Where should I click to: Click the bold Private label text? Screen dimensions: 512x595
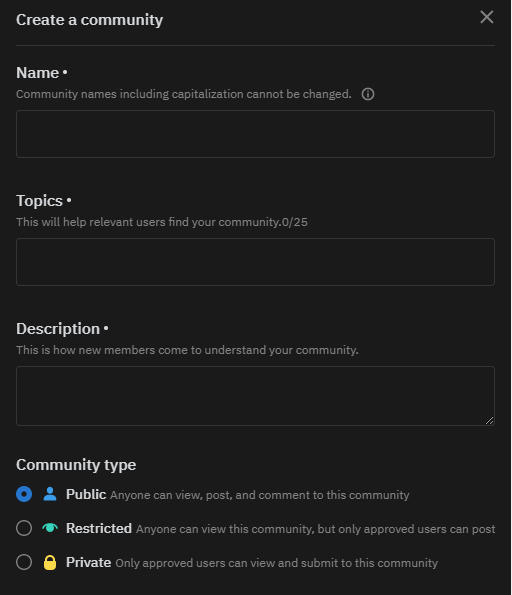point(88,562)
